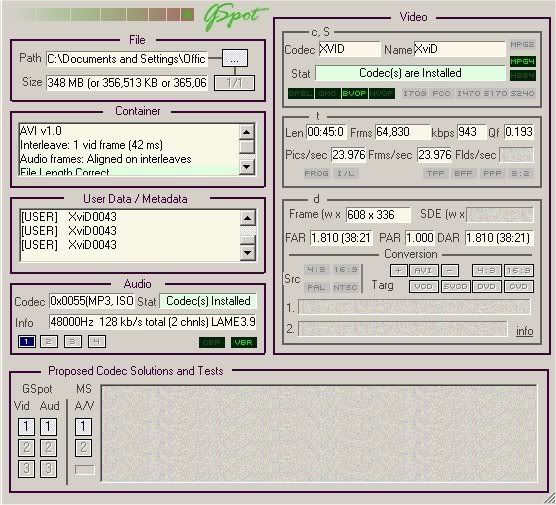Click the conversion minus (-) button
Image resolution: width=556 pixels, height=505 pixels.
450,271
